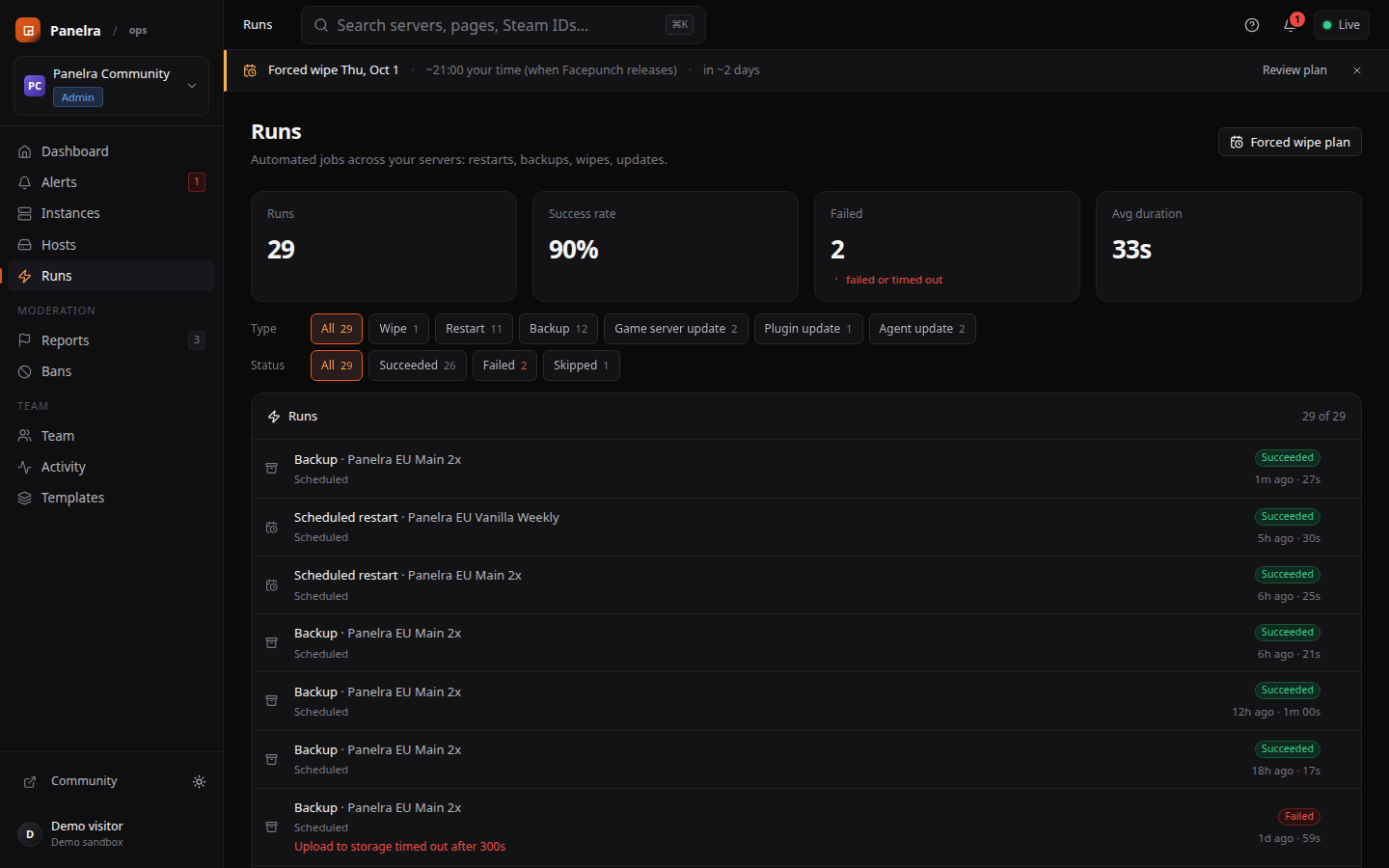Open notifications bell icon

(x=1290, y=25)
